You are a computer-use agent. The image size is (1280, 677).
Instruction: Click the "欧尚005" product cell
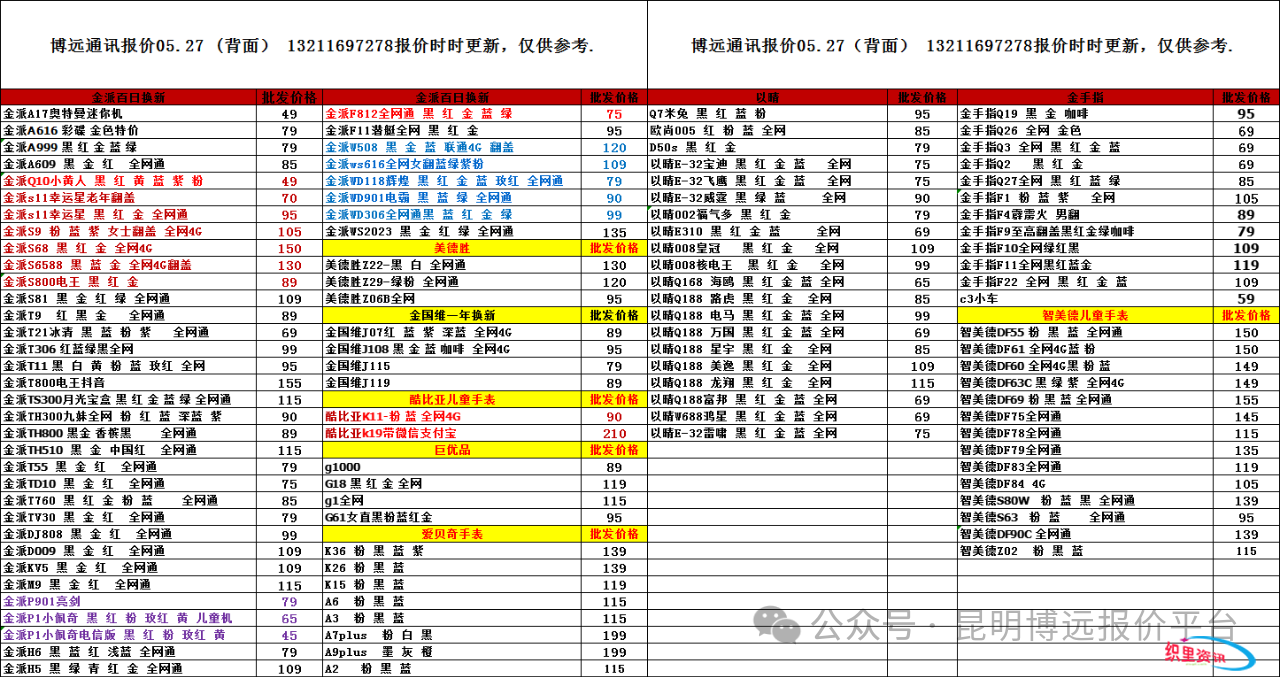[x=767, y=131]
